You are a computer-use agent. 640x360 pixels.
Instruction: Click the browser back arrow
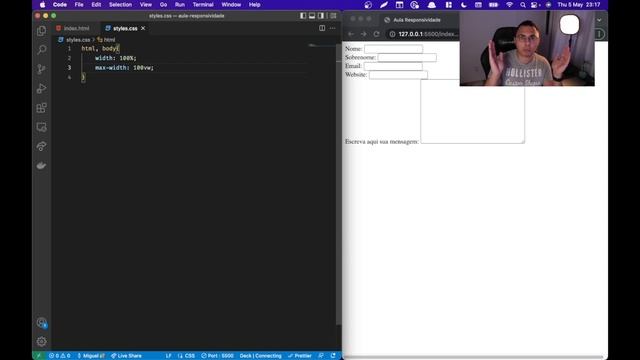pos(351,34)
